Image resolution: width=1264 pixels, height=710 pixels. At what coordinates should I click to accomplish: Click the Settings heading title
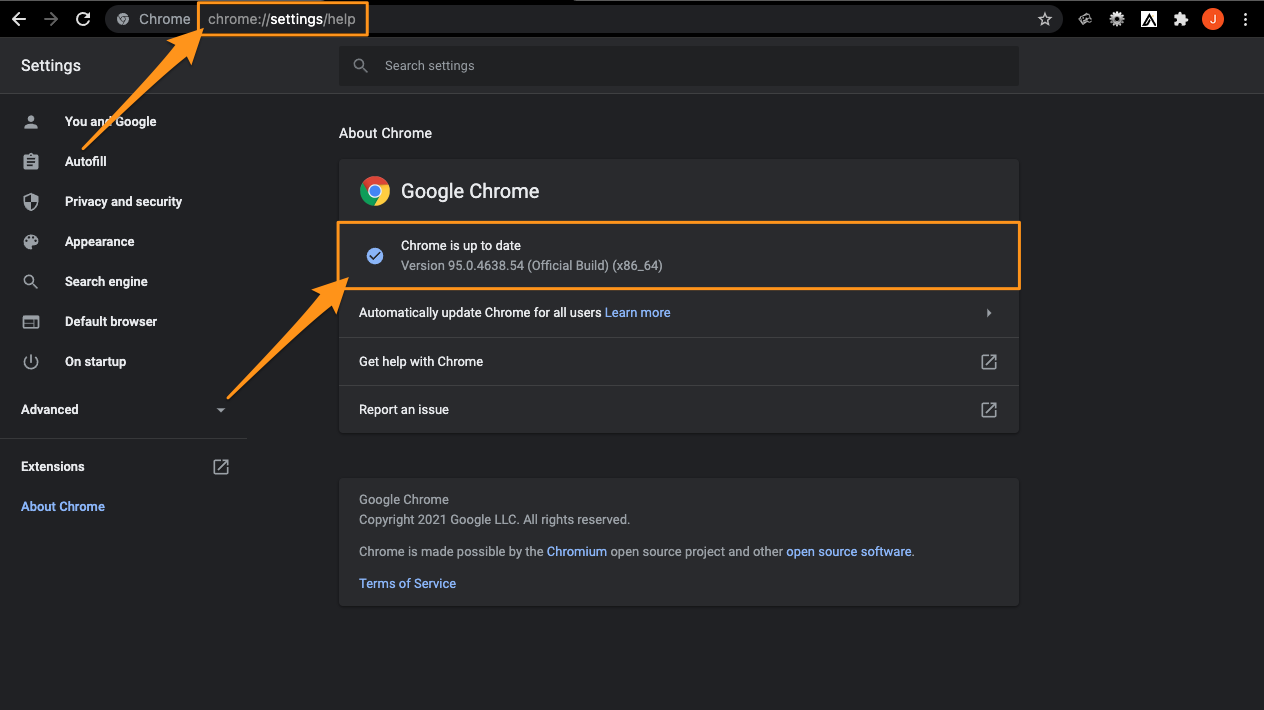(51, 65)
